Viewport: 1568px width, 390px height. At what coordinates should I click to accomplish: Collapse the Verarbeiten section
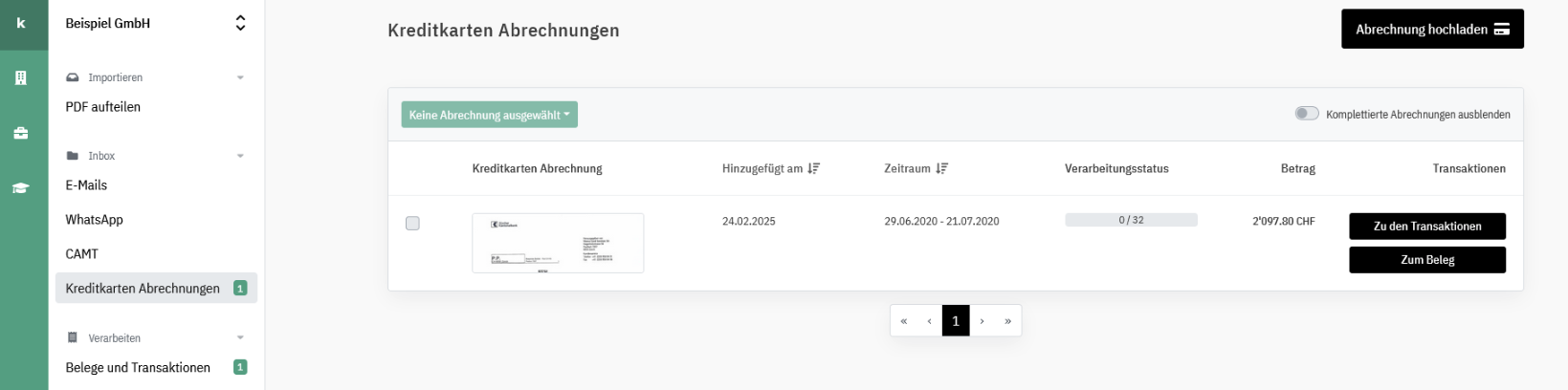click(x=156, y=338)
